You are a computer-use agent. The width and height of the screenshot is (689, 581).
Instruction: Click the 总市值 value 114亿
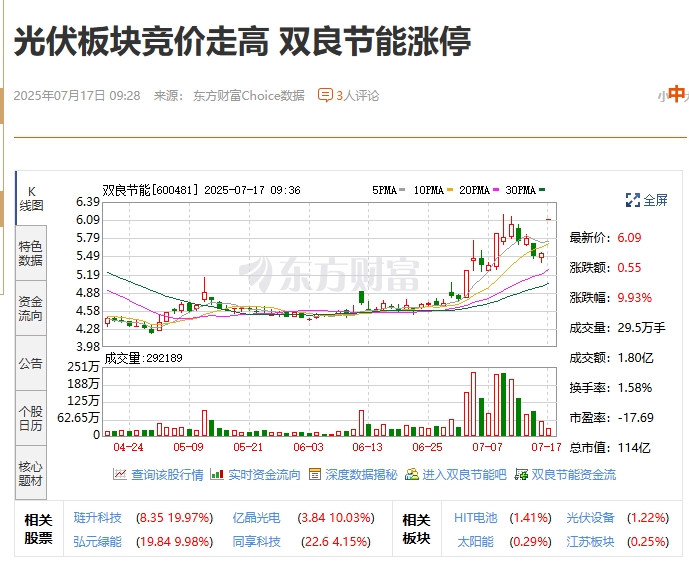[x=634, y=448]
